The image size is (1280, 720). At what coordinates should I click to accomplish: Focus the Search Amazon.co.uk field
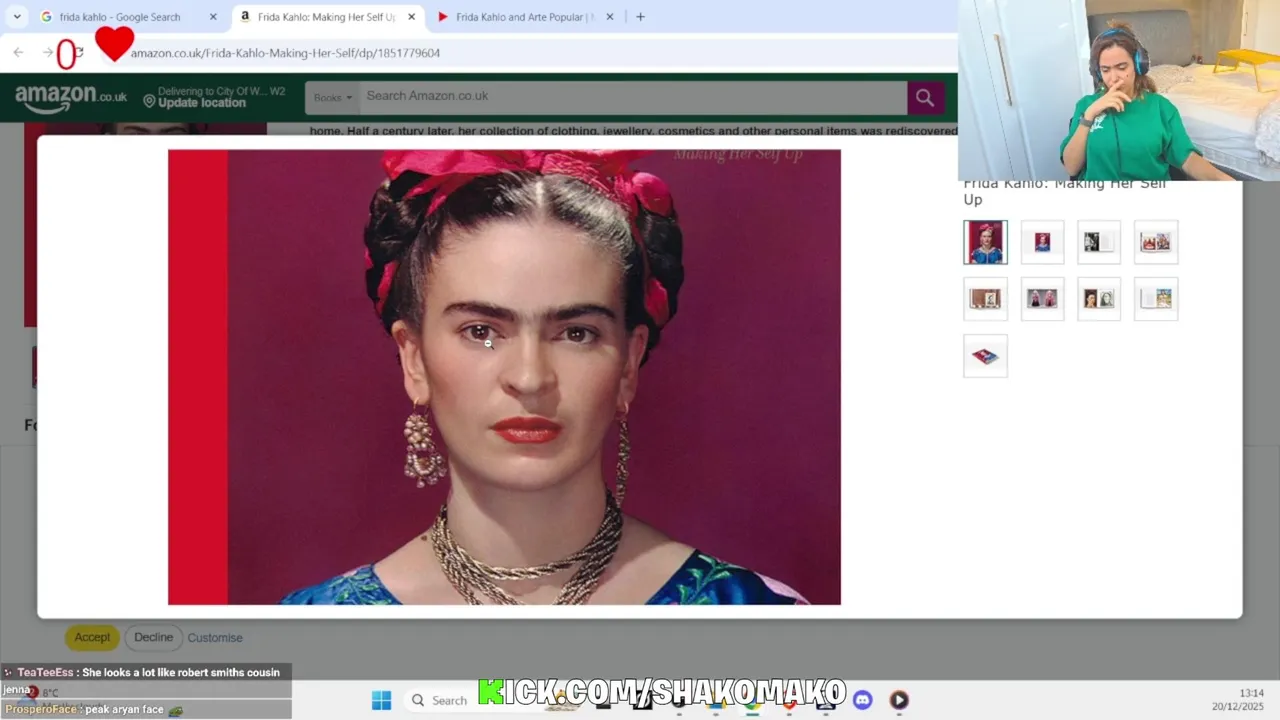click(x=633, y=97)
